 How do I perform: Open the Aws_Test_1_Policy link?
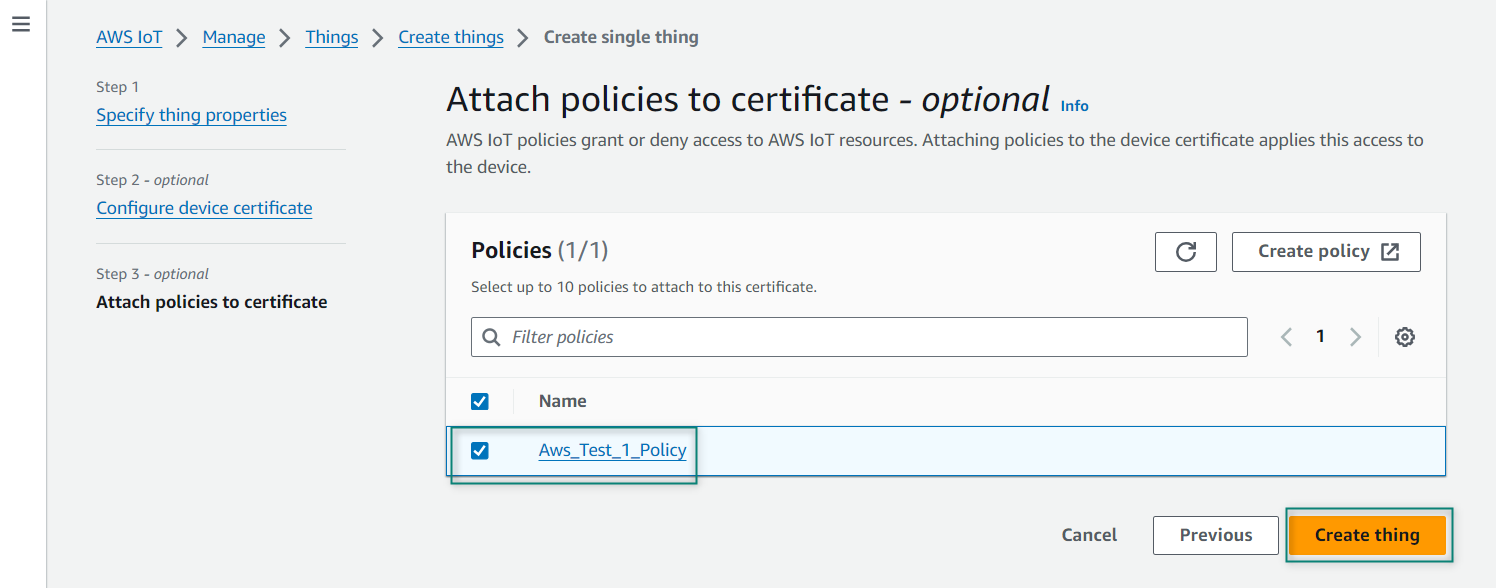[612, 451]
